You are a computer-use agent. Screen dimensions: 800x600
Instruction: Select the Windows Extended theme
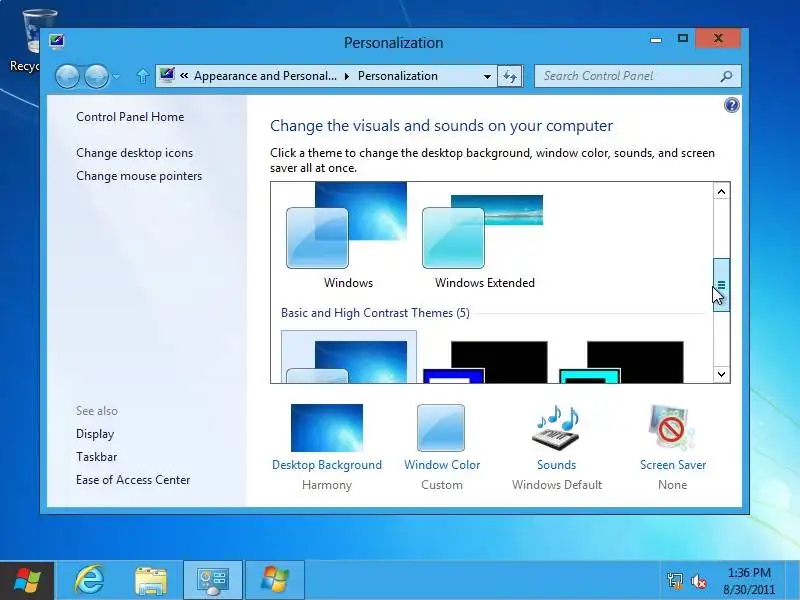pos(484,236)
